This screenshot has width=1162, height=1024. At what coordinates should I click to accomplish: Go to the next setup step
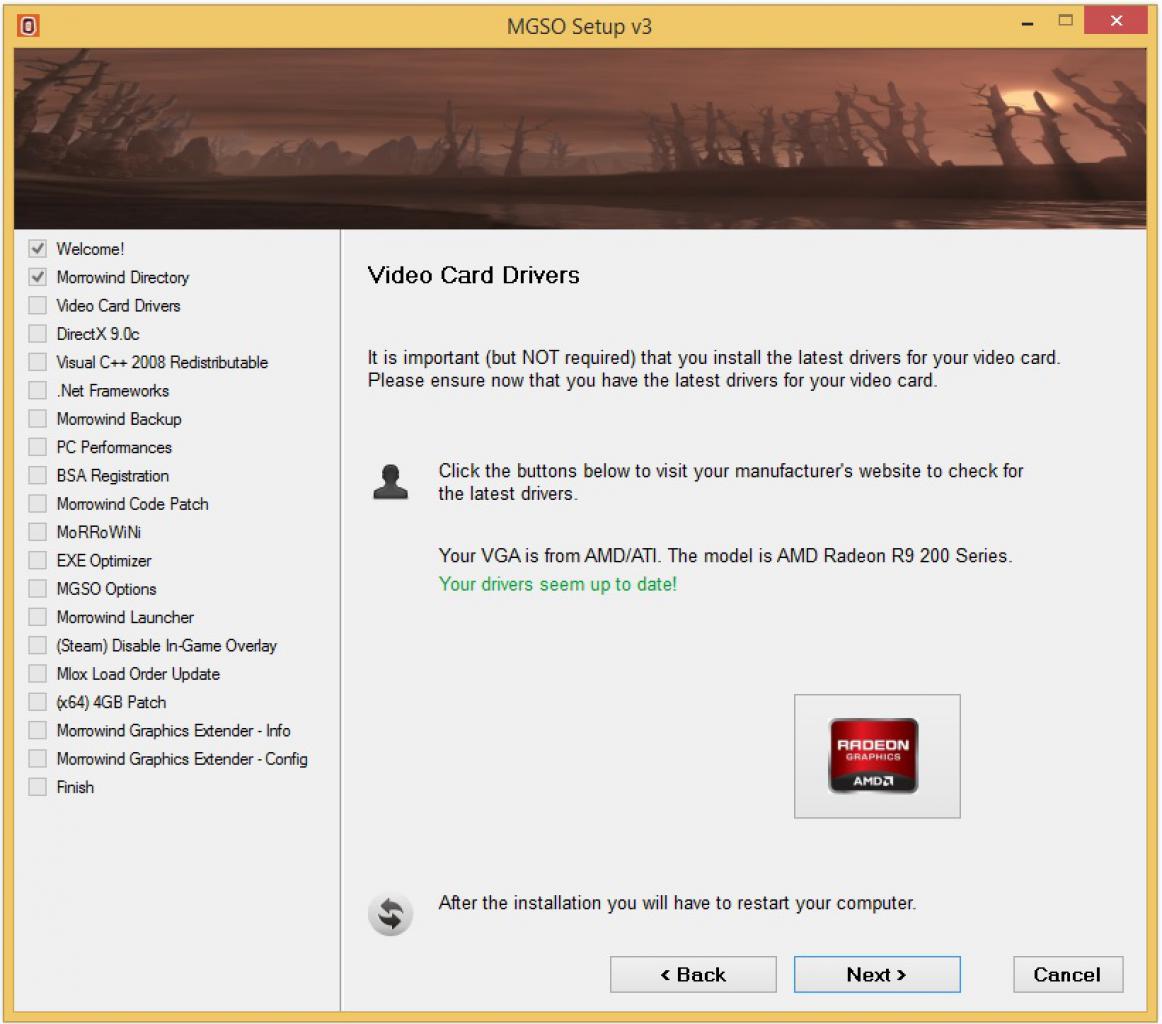[x=877, y=974]
